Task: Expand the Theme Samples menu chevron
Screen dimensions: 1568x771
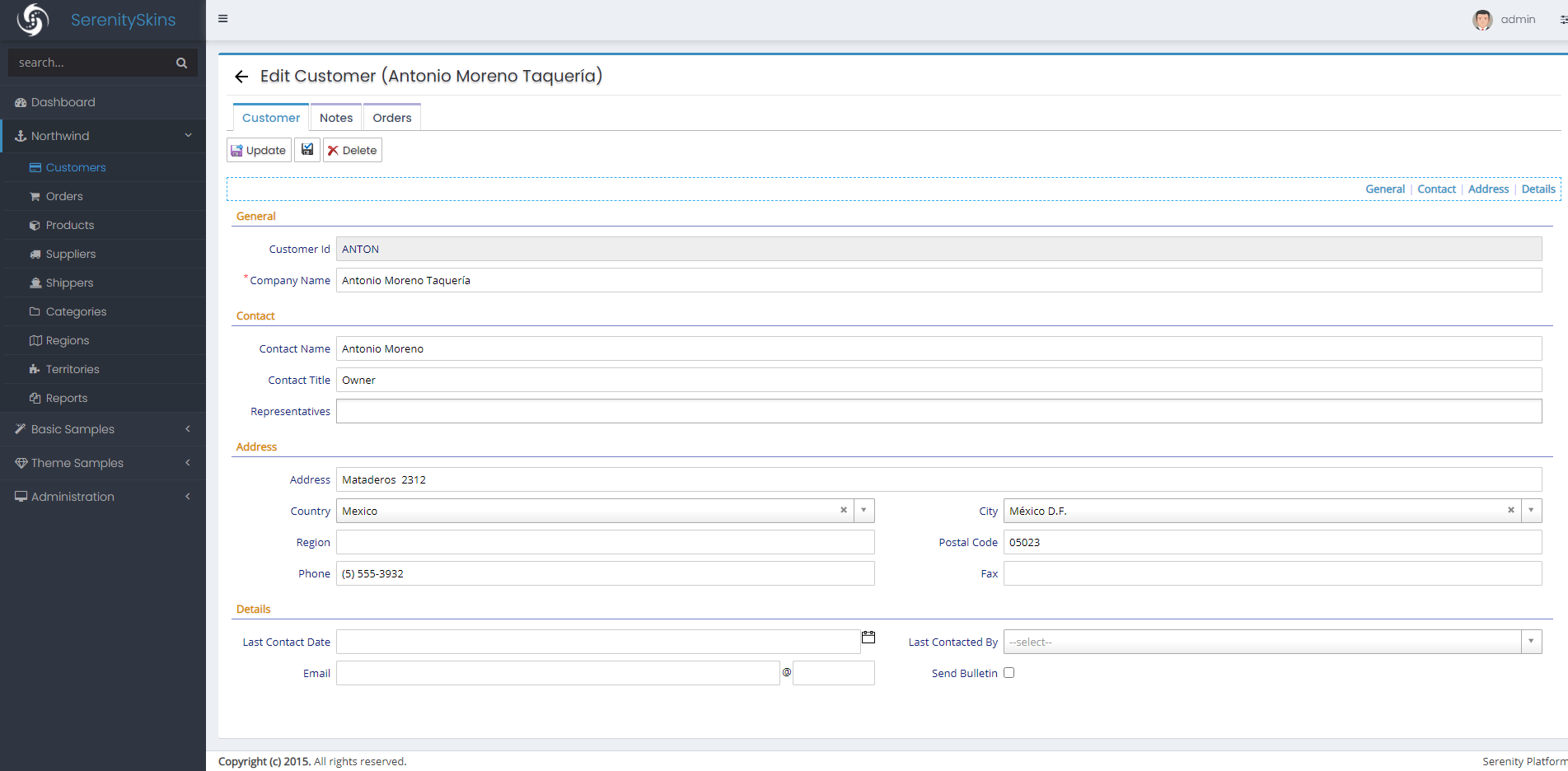Action: 188,463
